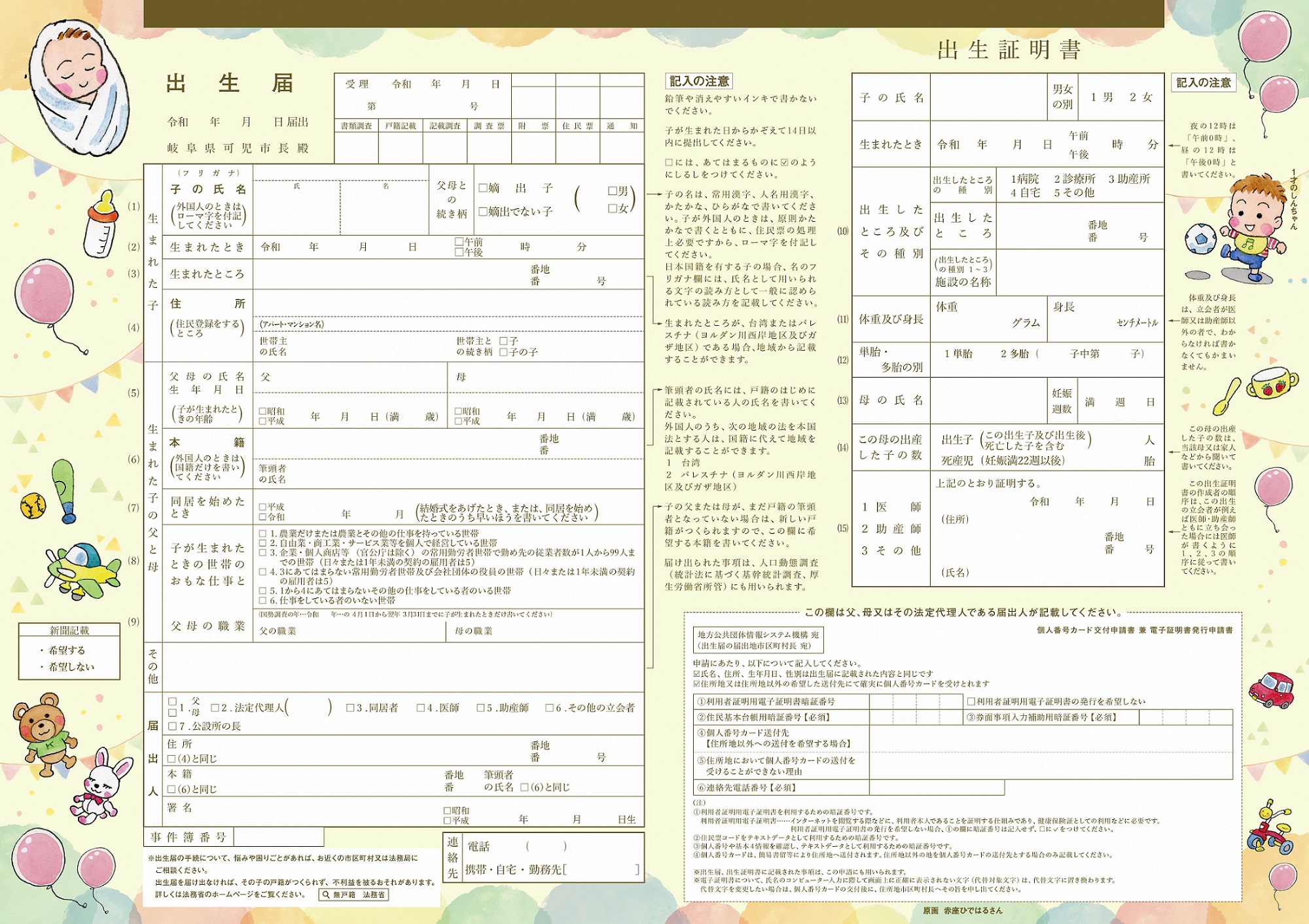Click the baby bottle illustration

101,223
